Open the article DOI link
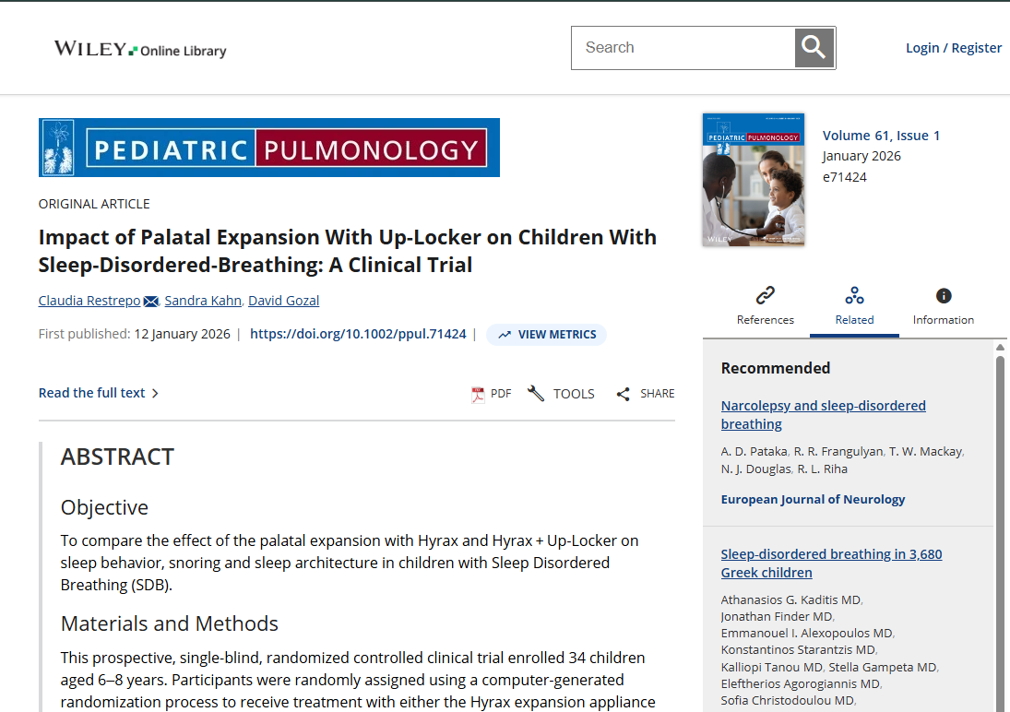The height and width of the screenshot is (712, 1010). click(x=358, y=334)
